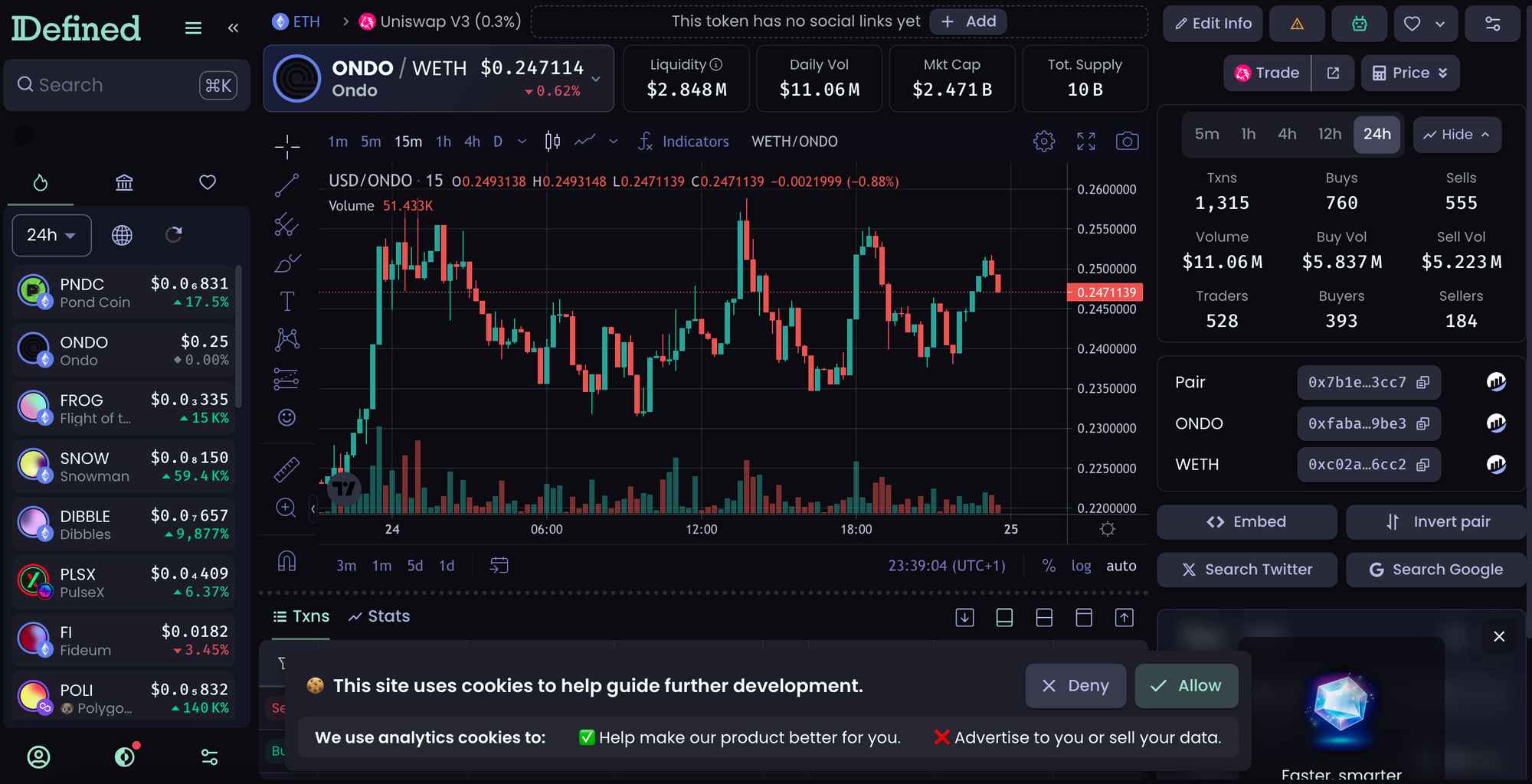1532x784 pixels.
Task: Open the date range calendar picker
Action: click(x=499, y=566)
